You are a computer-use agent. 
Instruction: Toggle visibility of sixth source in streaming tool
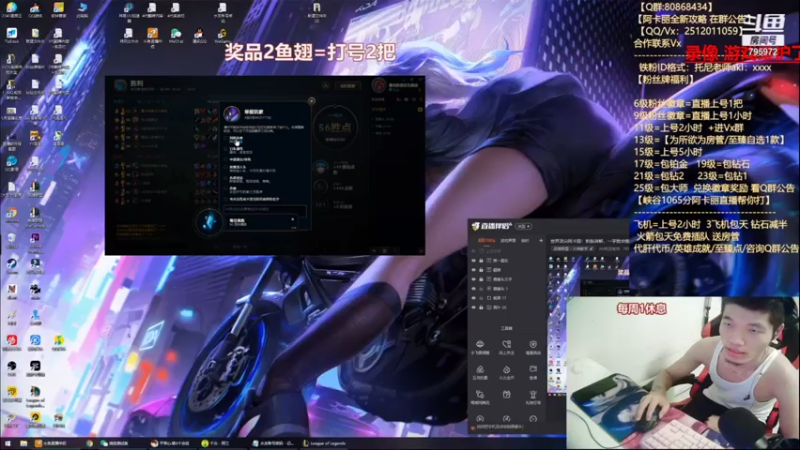473,307
